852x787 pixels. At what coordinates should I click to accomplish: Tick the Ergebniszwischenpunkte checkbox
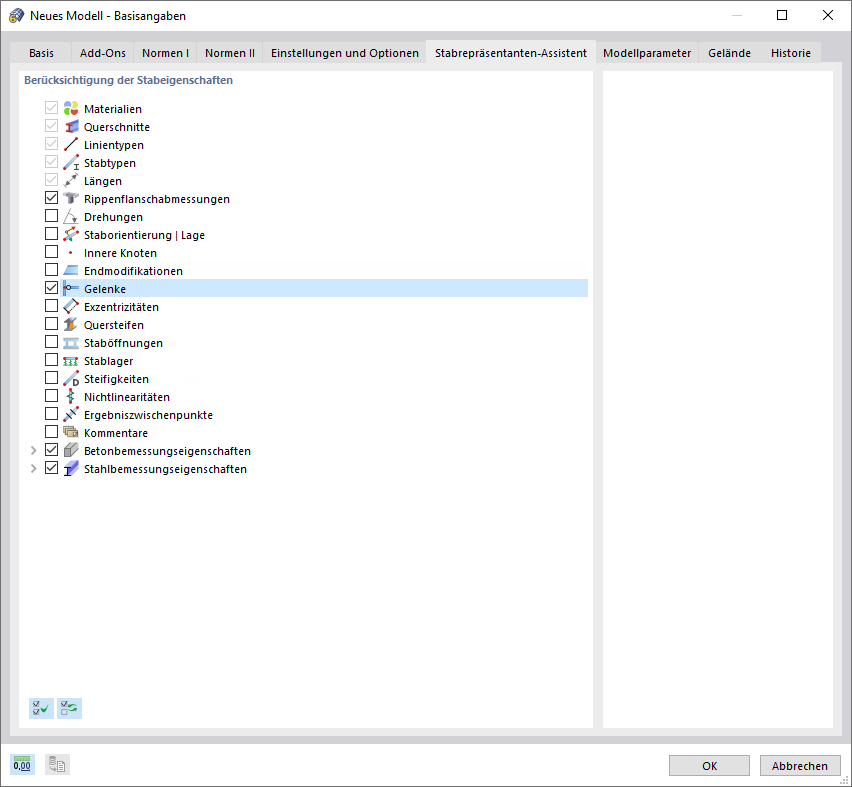click(x=51, y=413)
